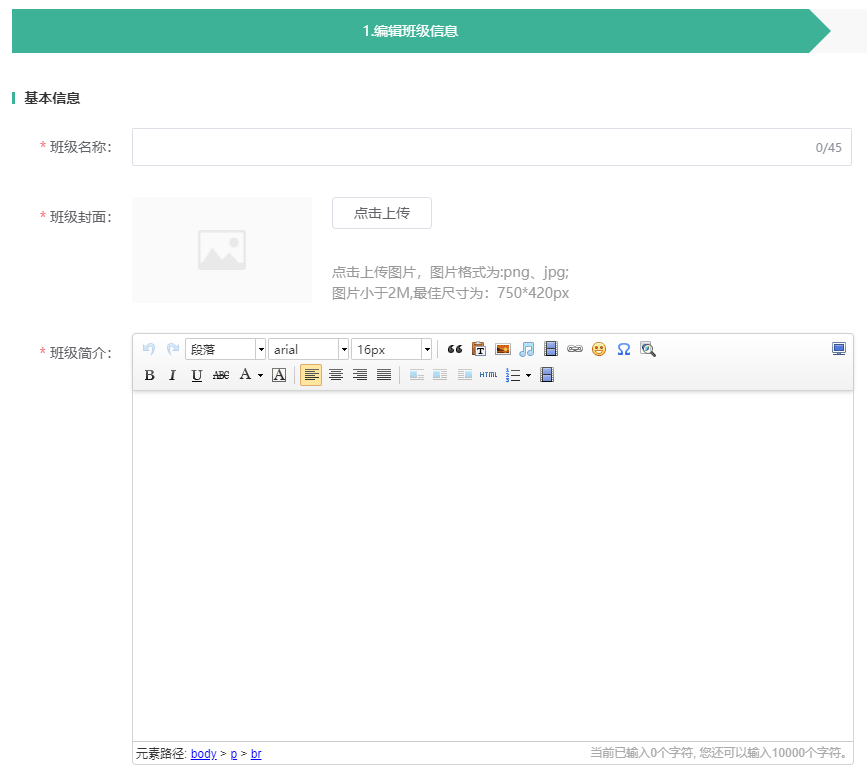The height and width of the screenshot is (777, 867).
Task: Toggle editor fullscreen with the monitor icon
Action: 839,348
